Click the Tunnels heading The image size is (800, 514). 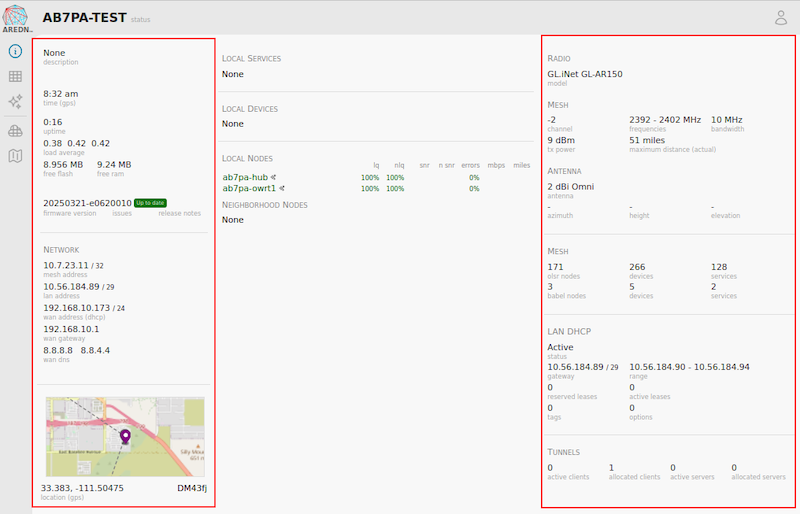point(564,452)
